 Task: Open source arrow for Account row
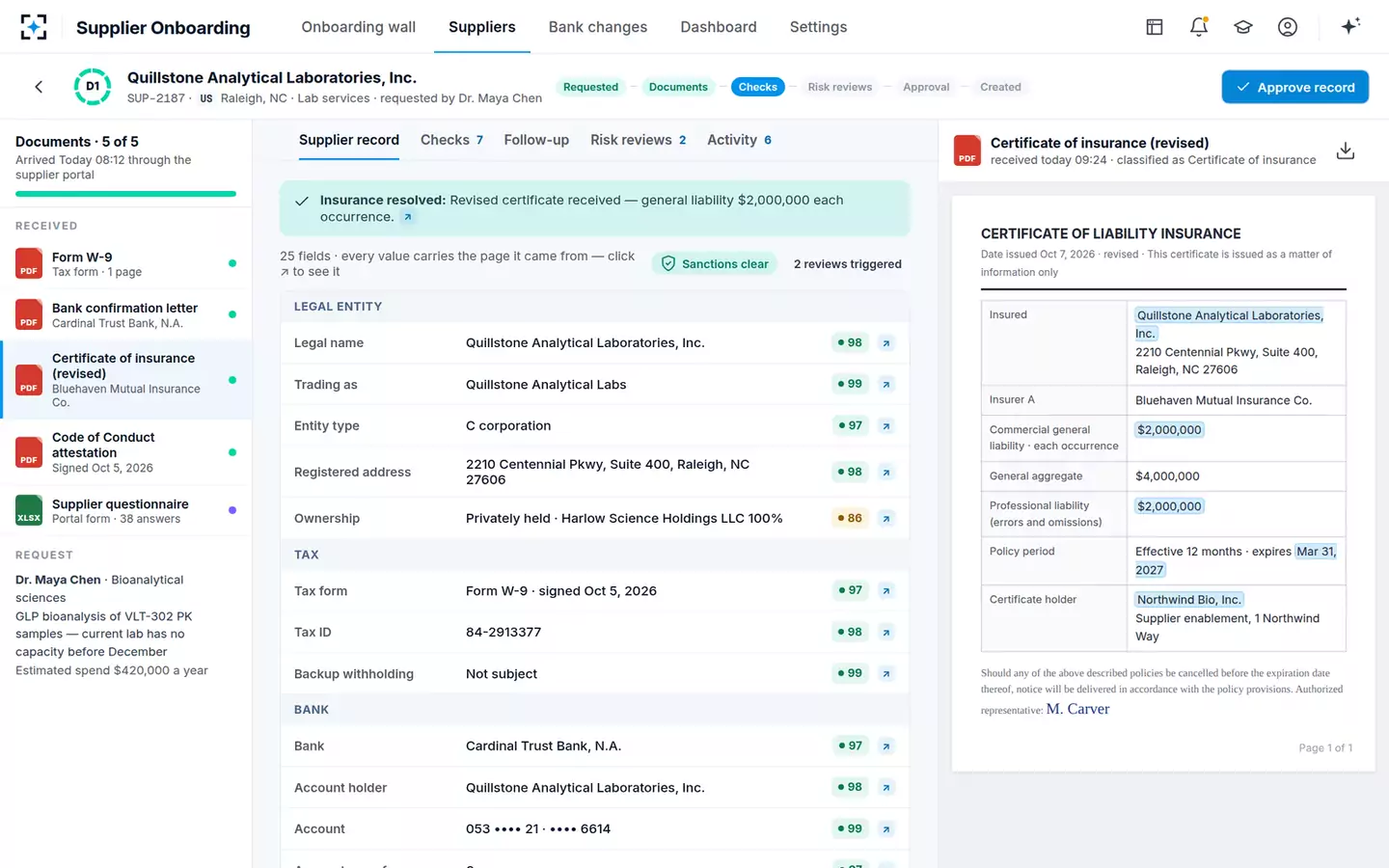[886, 829]
